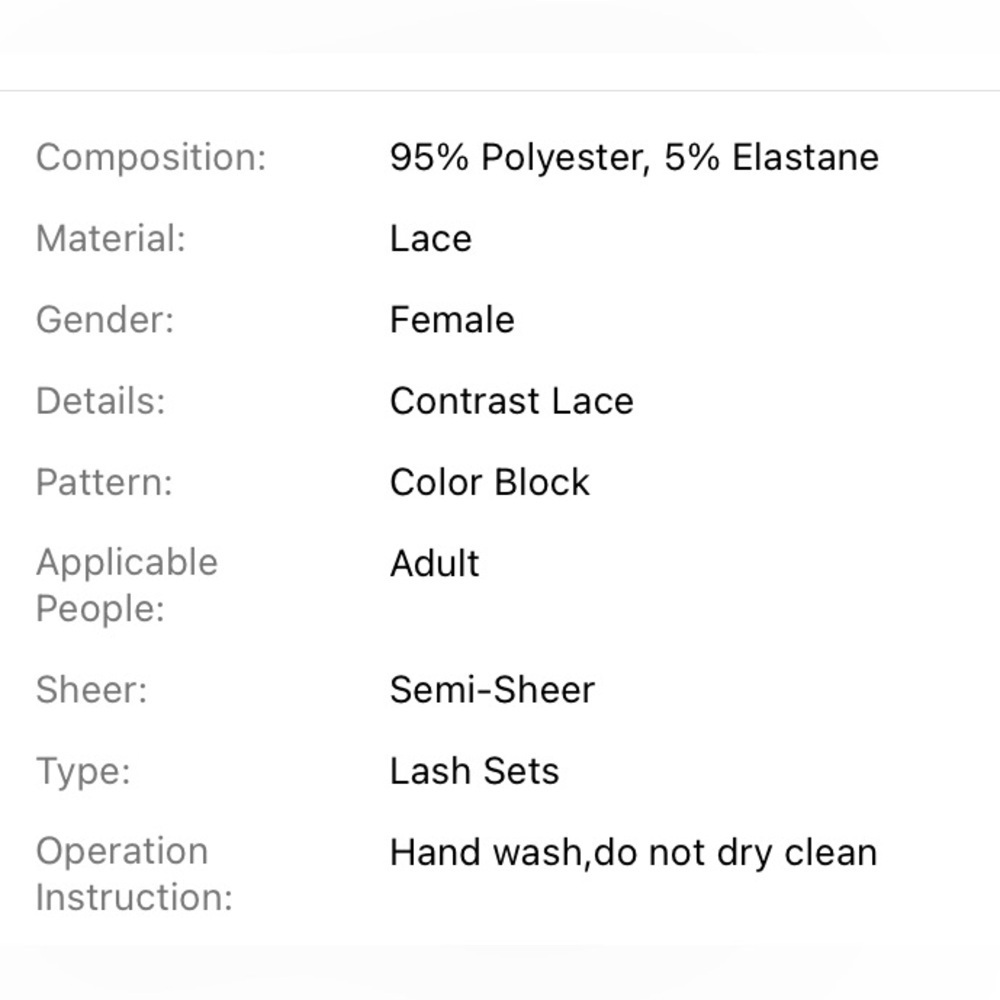Select the Lace material value
The width and height of the screenshot is (1000, 1000).
[x=431, y=239]
